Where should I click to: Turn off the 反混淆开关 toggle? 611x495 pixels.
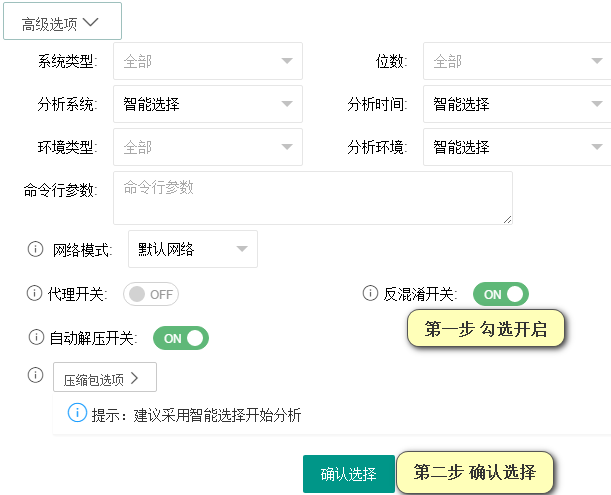501,294
